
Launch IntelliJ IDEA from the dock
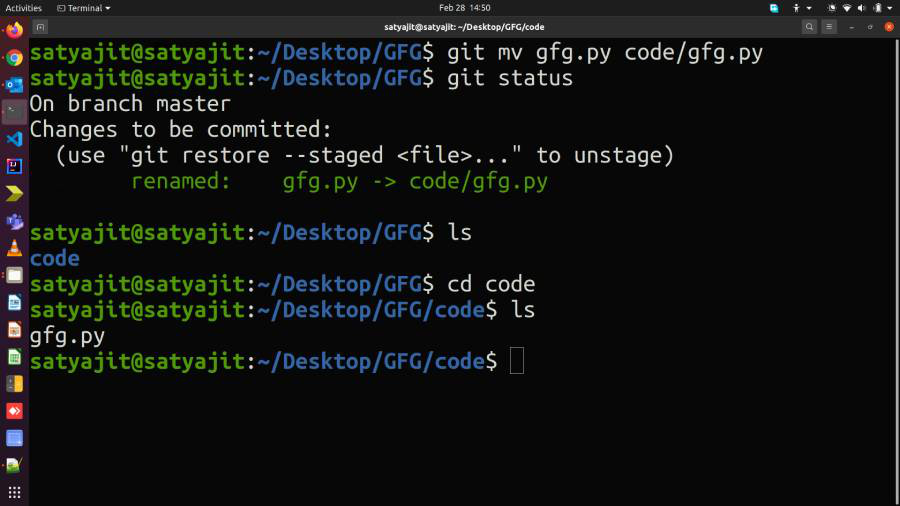(14, 166)
